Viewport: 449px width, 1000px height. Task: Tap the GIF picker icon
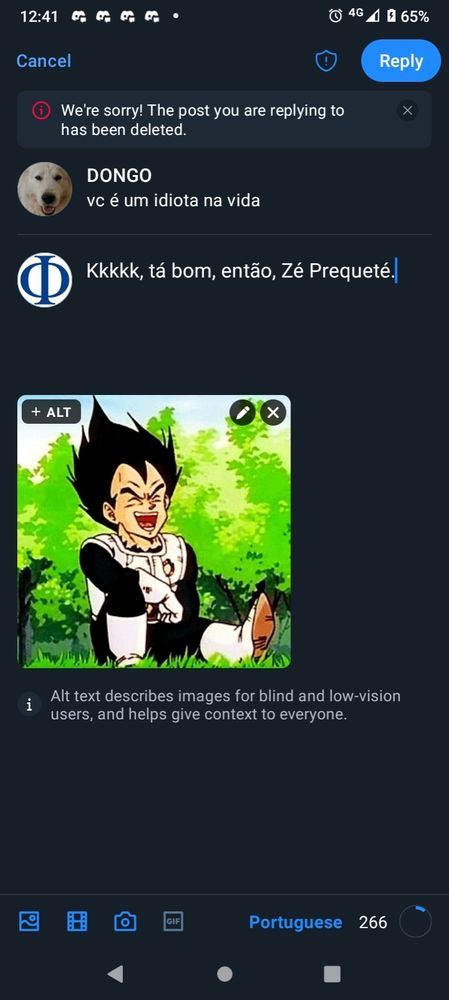(x=173, y=922)
